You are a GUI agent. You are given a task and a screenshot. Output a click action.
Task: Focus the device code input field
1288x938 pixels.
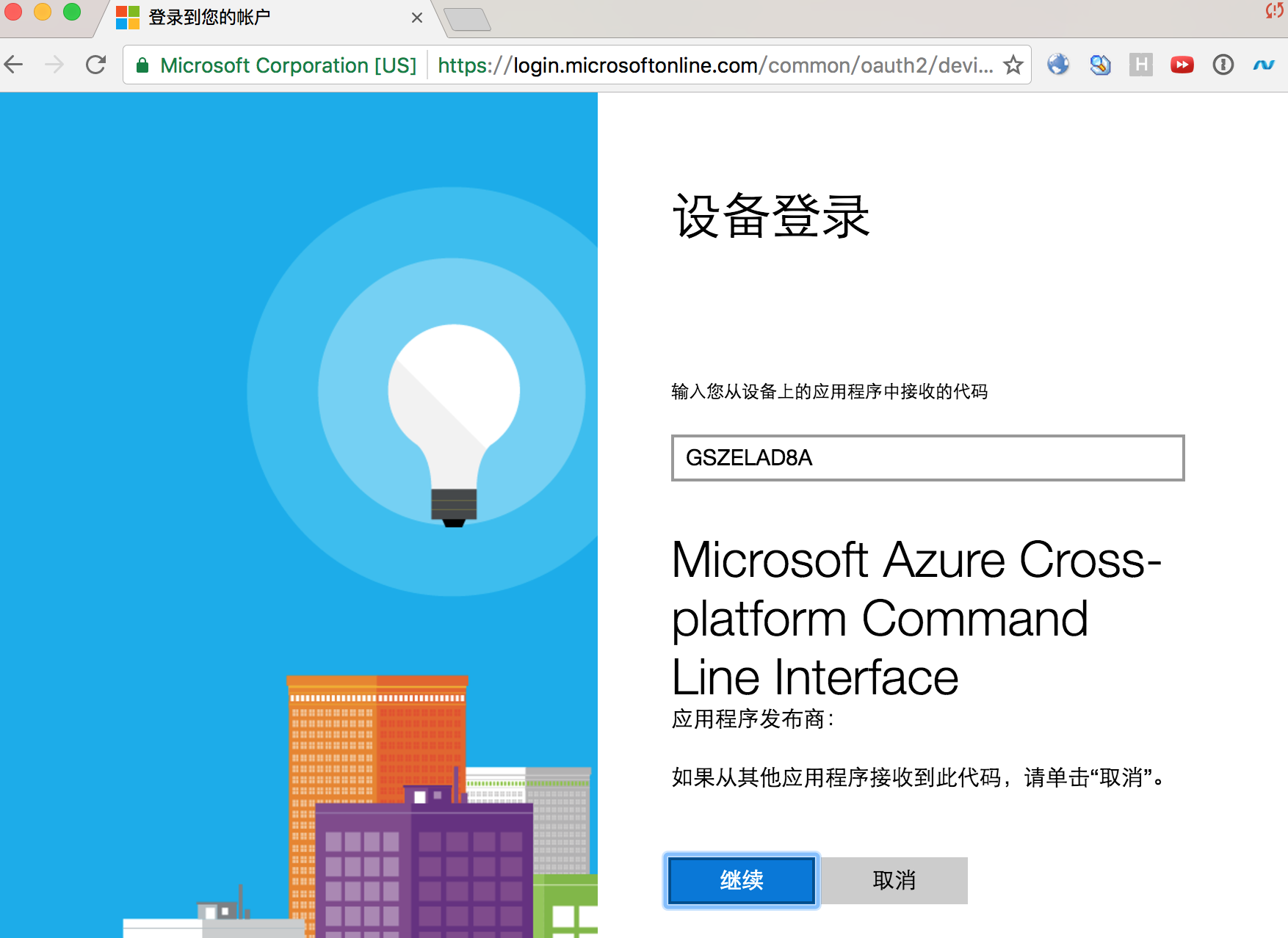[x=927, y=458]
